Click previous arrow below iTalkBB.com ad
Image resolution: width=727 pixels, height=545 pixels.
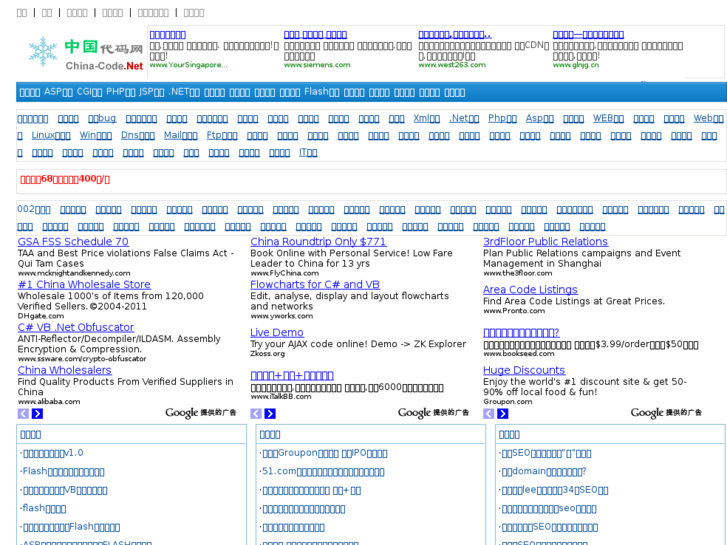pos(256,413)
